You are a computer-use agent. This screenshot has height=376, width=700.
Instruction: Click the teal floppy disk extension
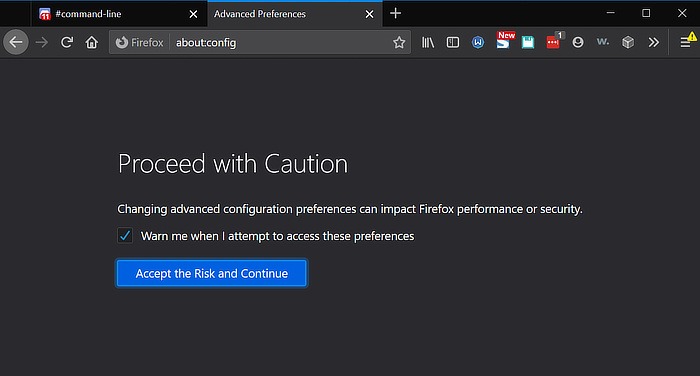528,42
